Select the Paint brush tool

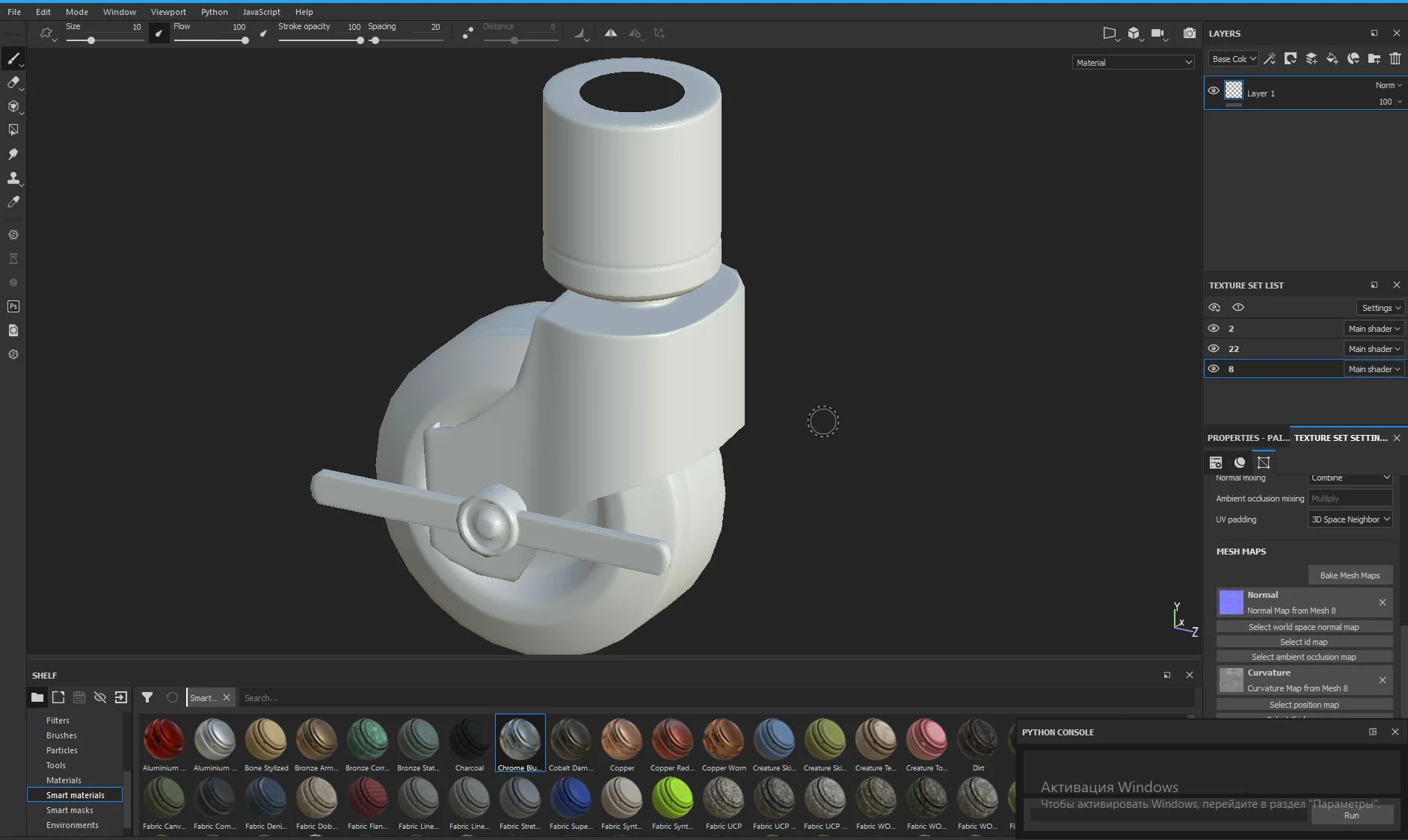[13, 58]
